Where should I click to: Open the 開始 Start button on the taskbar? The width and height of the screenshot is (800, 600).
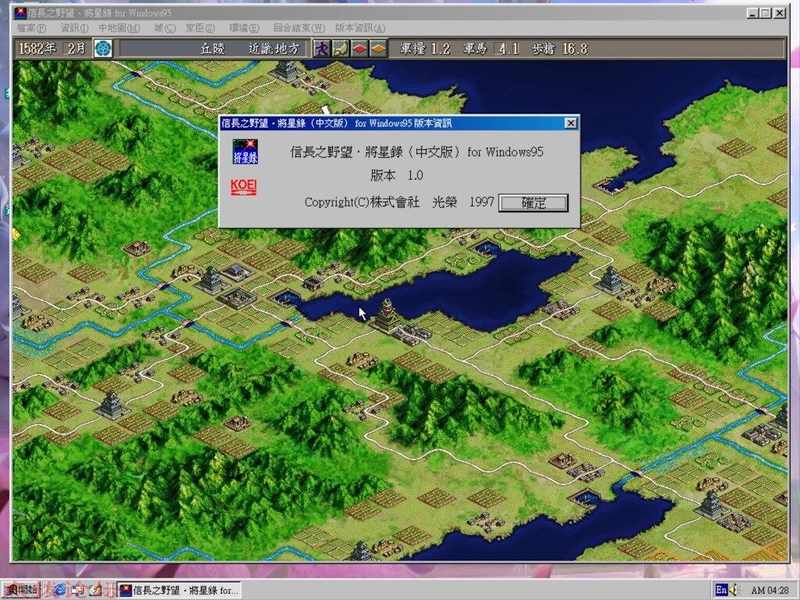pos(21,590)
